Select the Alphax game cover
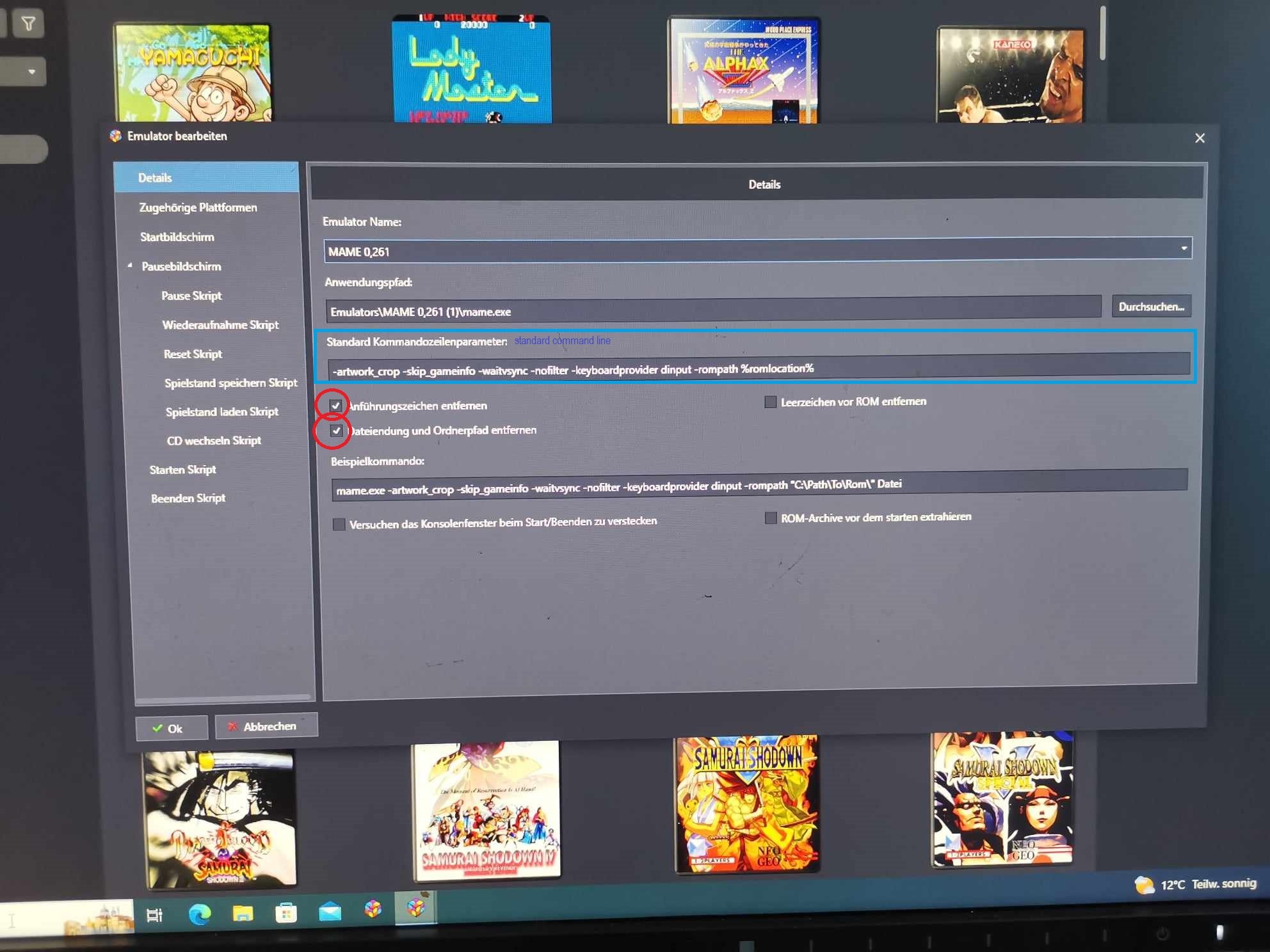This screenshot has width=1270, height=952. pyautogui.click(x=743, y=70)
